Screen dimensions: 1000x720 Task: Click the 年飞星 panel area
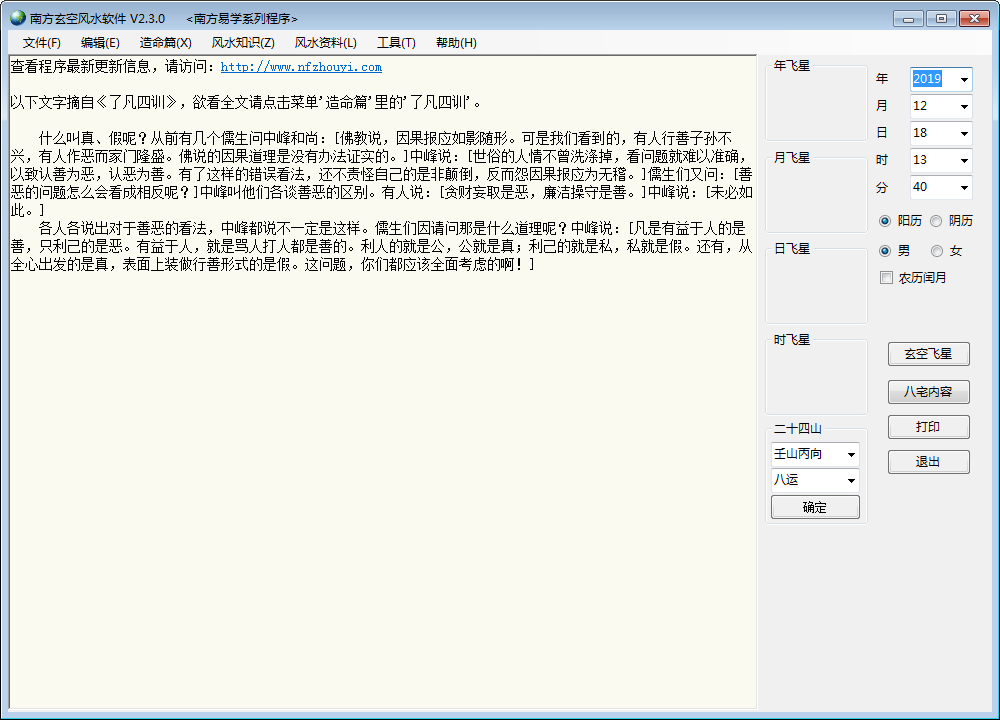pyautogui.click(x=816, y=102)
